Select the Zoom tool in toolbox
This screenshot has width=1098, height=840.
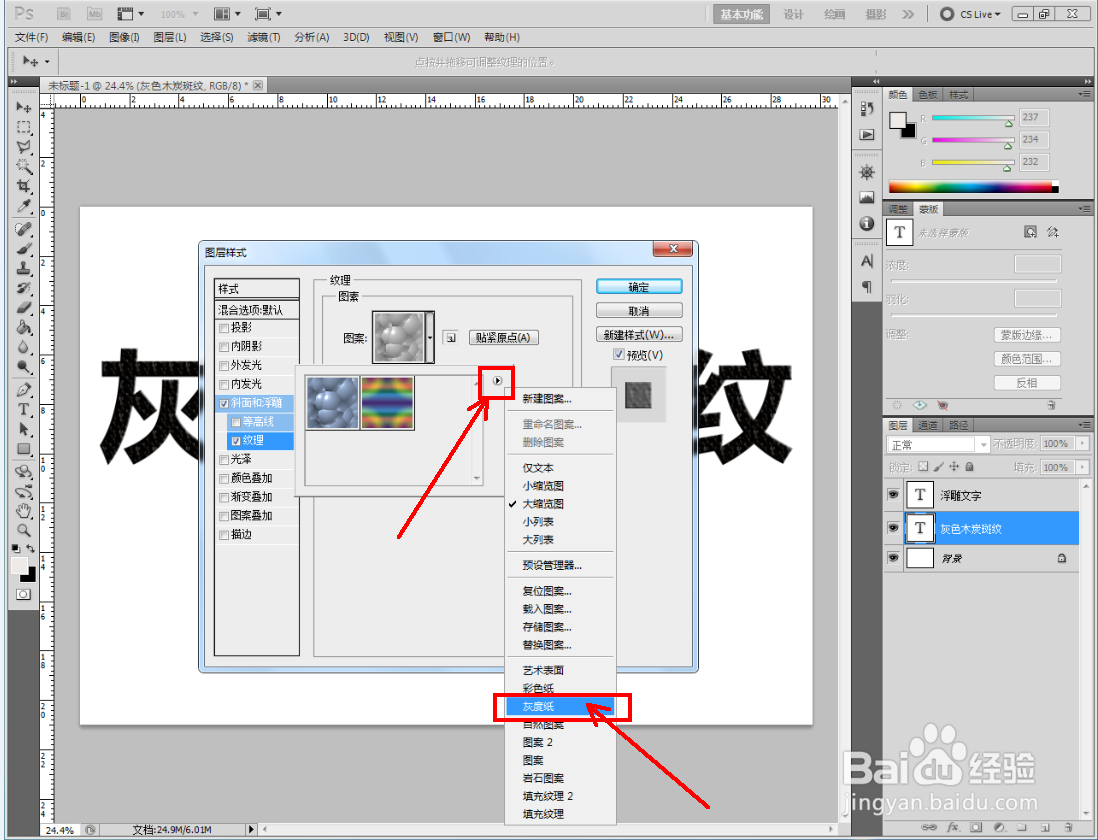[x=23, y=530]
